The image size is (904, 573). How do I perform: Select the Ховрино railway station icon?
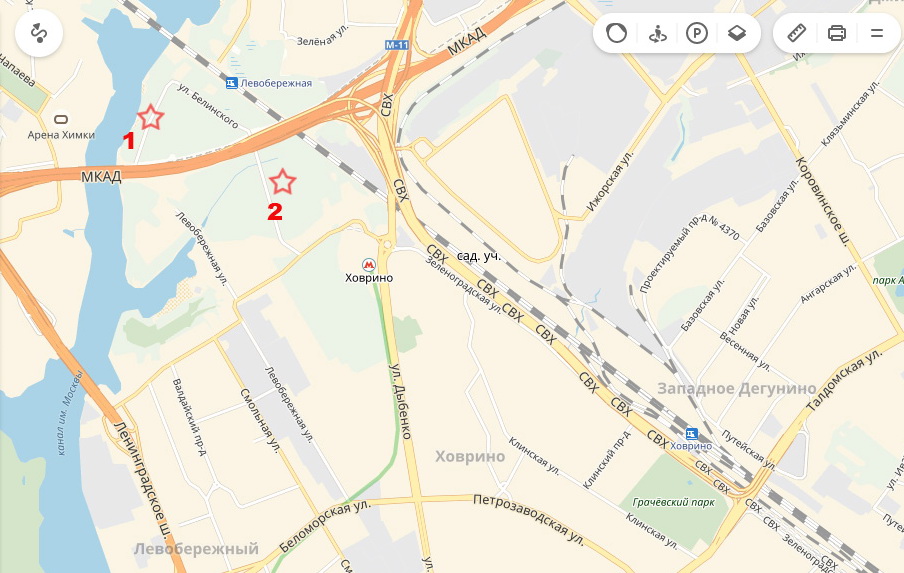click(x=691, y=433)
